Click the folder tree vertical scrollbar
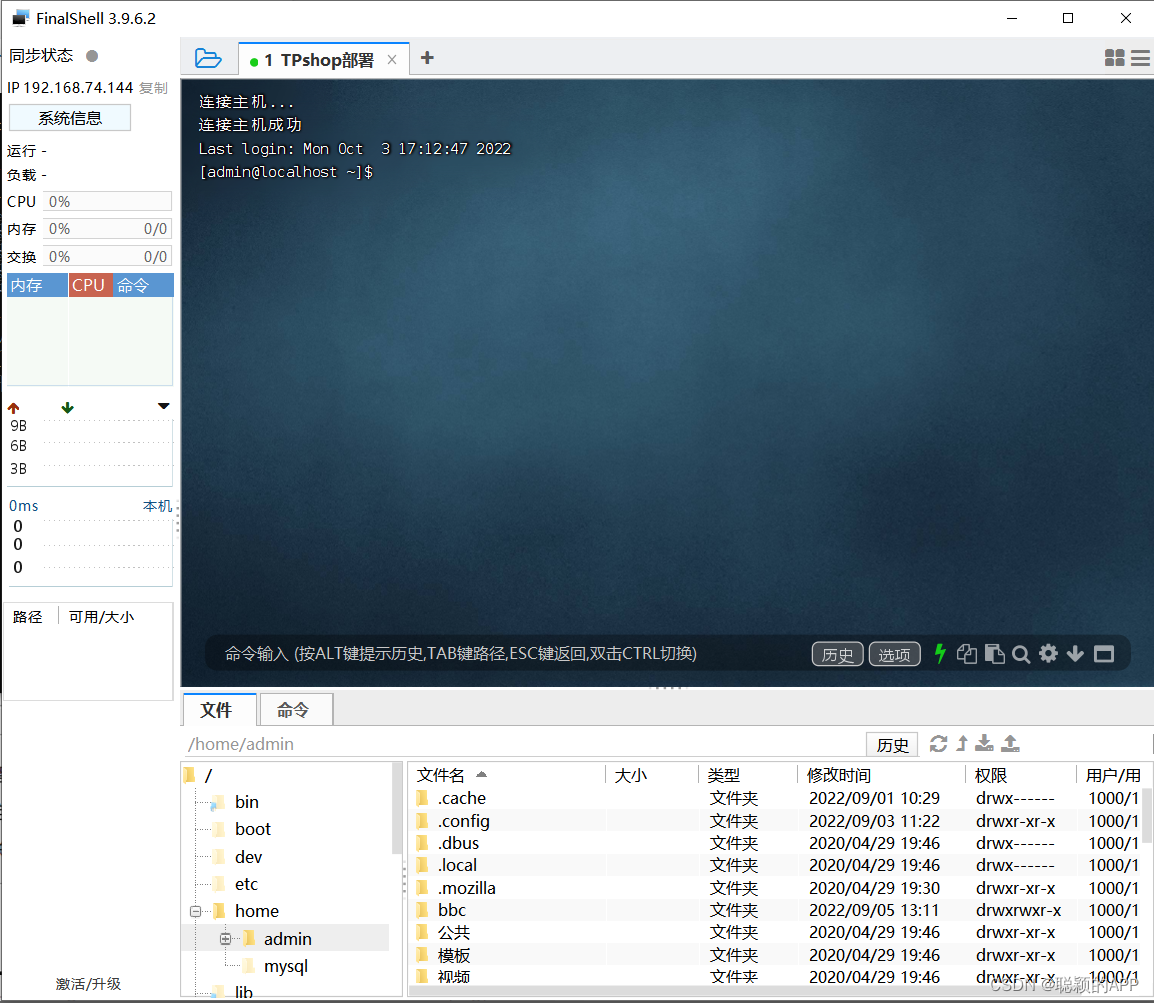The width and height of the screenshot is (1154, 1003). (397, 809)
